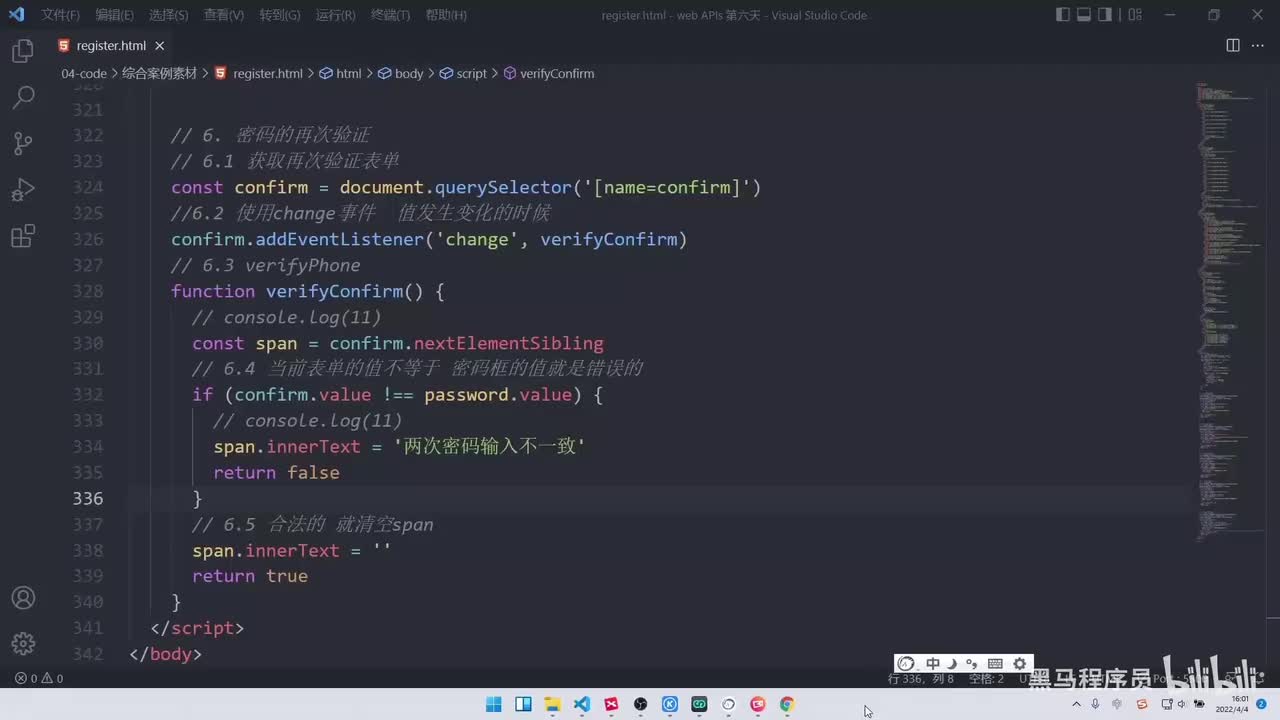
Task: Open the editor More Actions ellipsis
Action: [1257, 46]
